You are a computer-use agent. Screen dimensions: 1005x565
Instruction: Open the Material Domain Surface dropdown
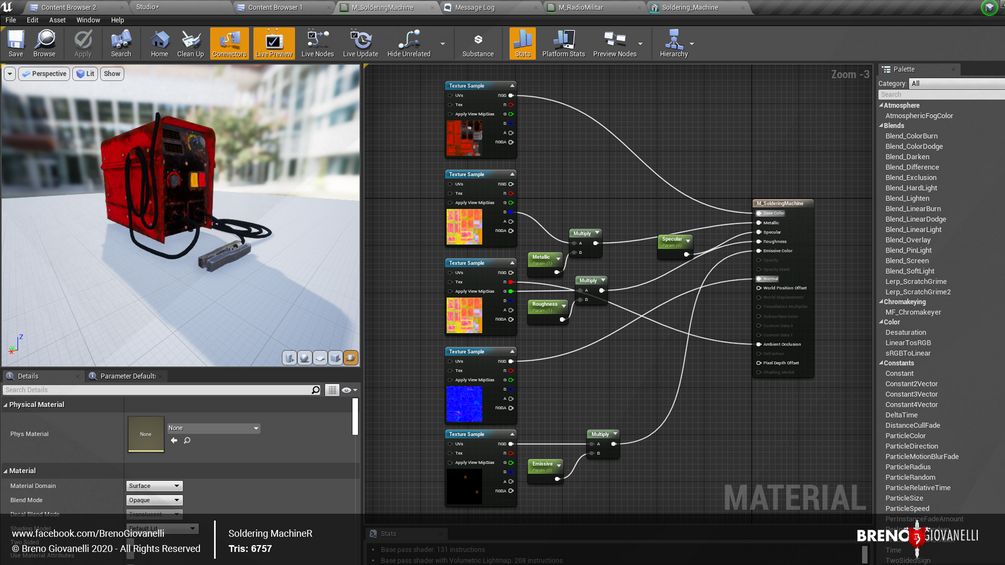tap(154, 486)
